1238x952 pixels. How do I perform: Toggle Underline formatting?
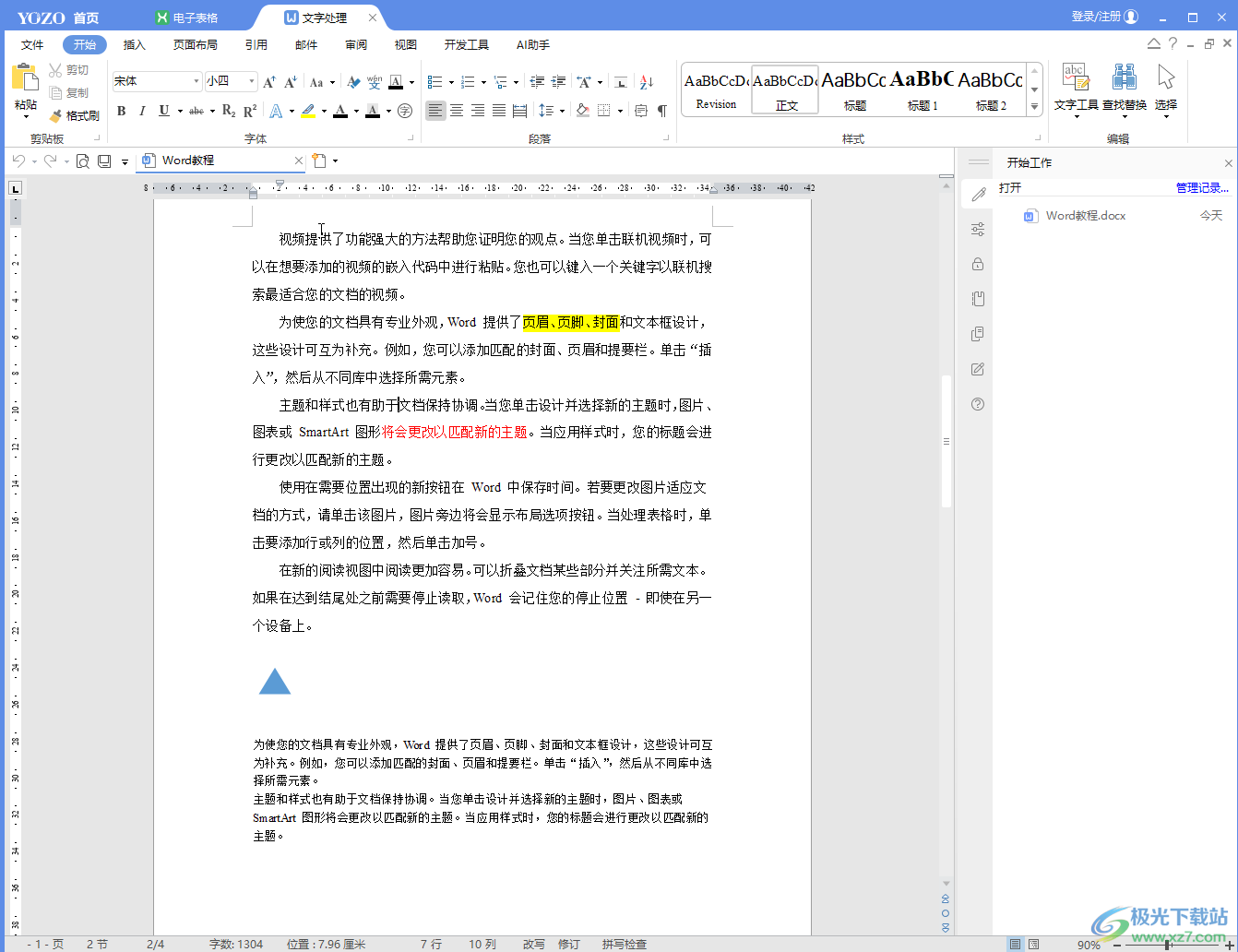163,112
